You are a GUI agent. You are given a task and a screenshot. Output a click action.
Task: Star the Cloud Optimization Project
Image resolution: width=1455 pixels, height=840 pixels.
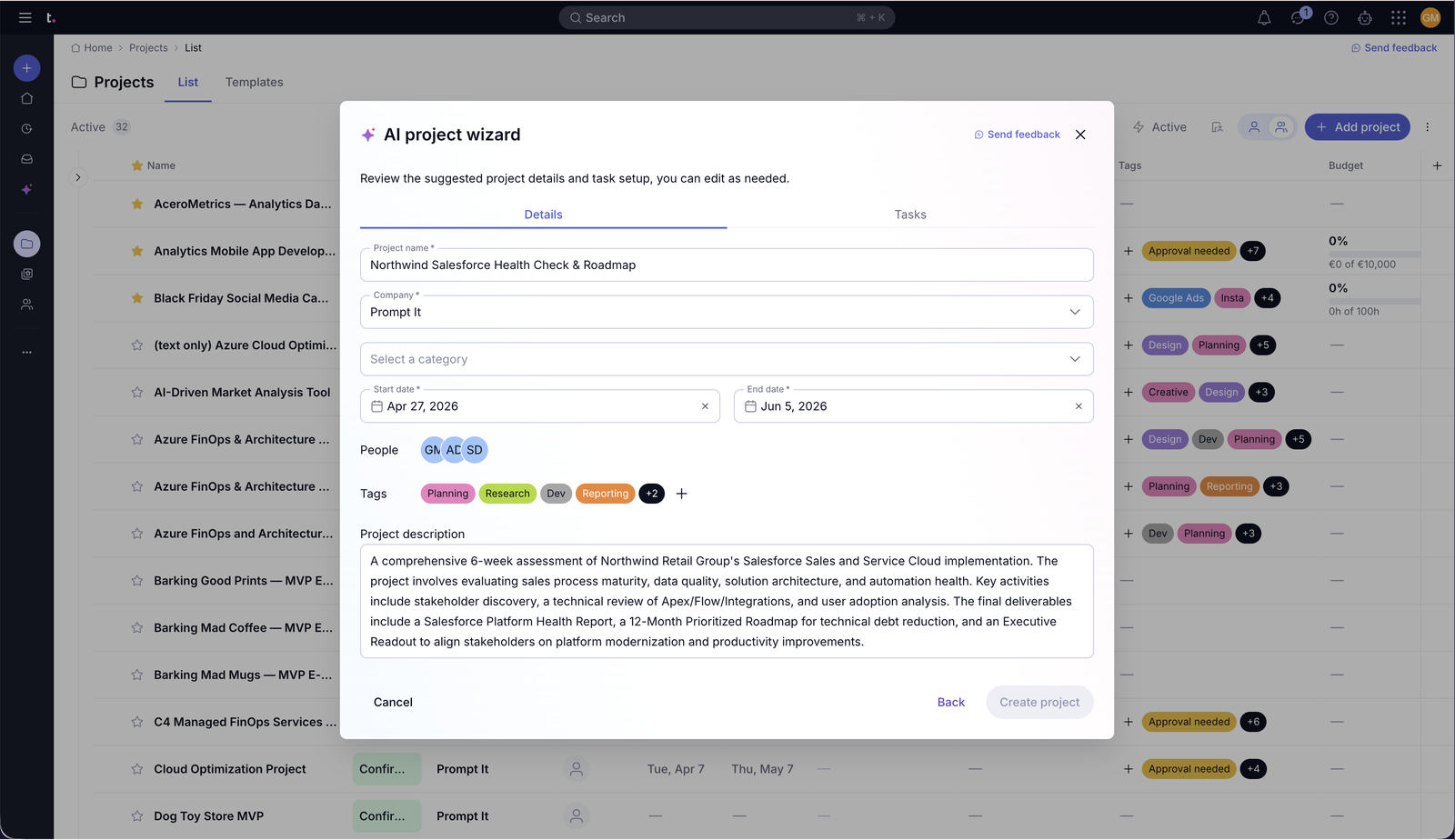pyautogui.click(x=137, y=769)
